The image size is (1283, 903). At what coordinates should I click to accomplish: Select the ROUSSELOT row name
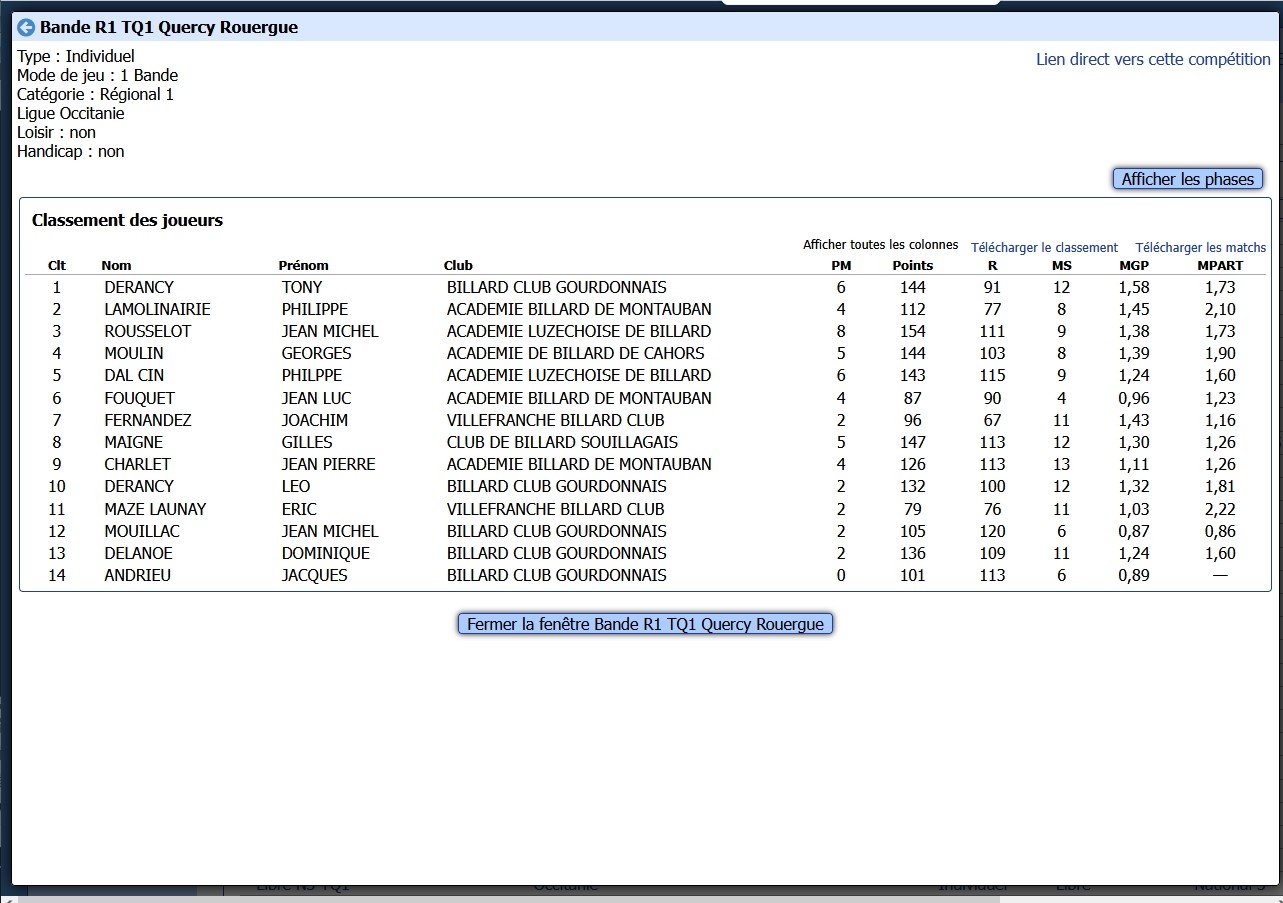pos(148,332)
